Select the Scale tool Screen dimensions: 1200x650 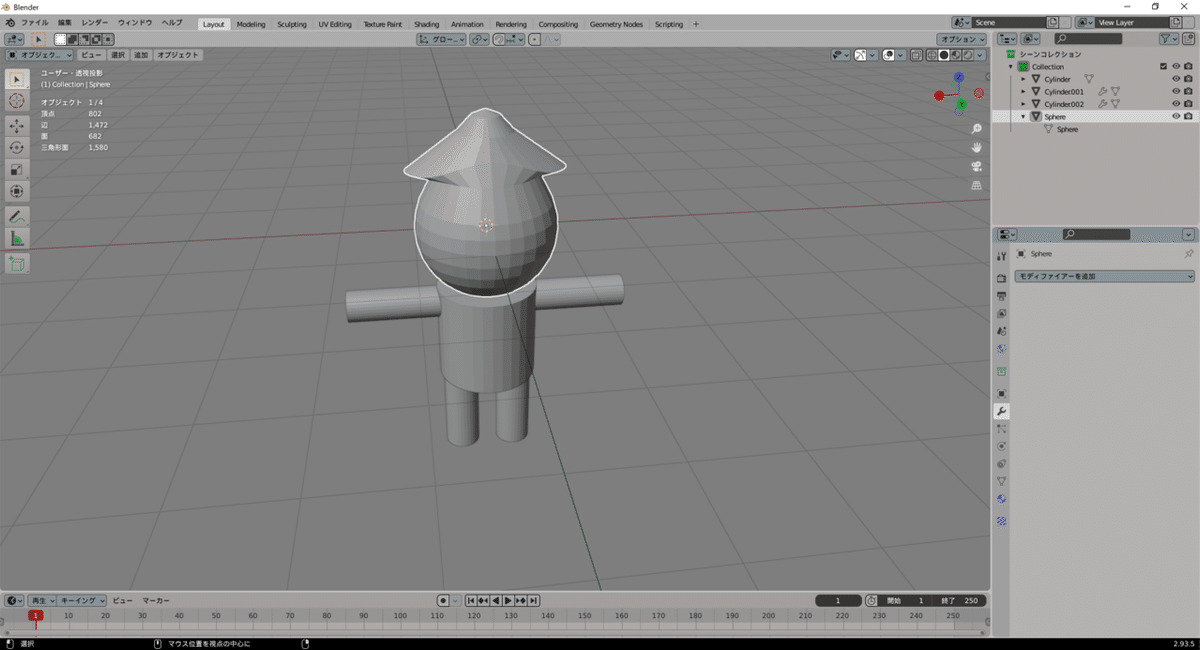[x=17, y=169]
